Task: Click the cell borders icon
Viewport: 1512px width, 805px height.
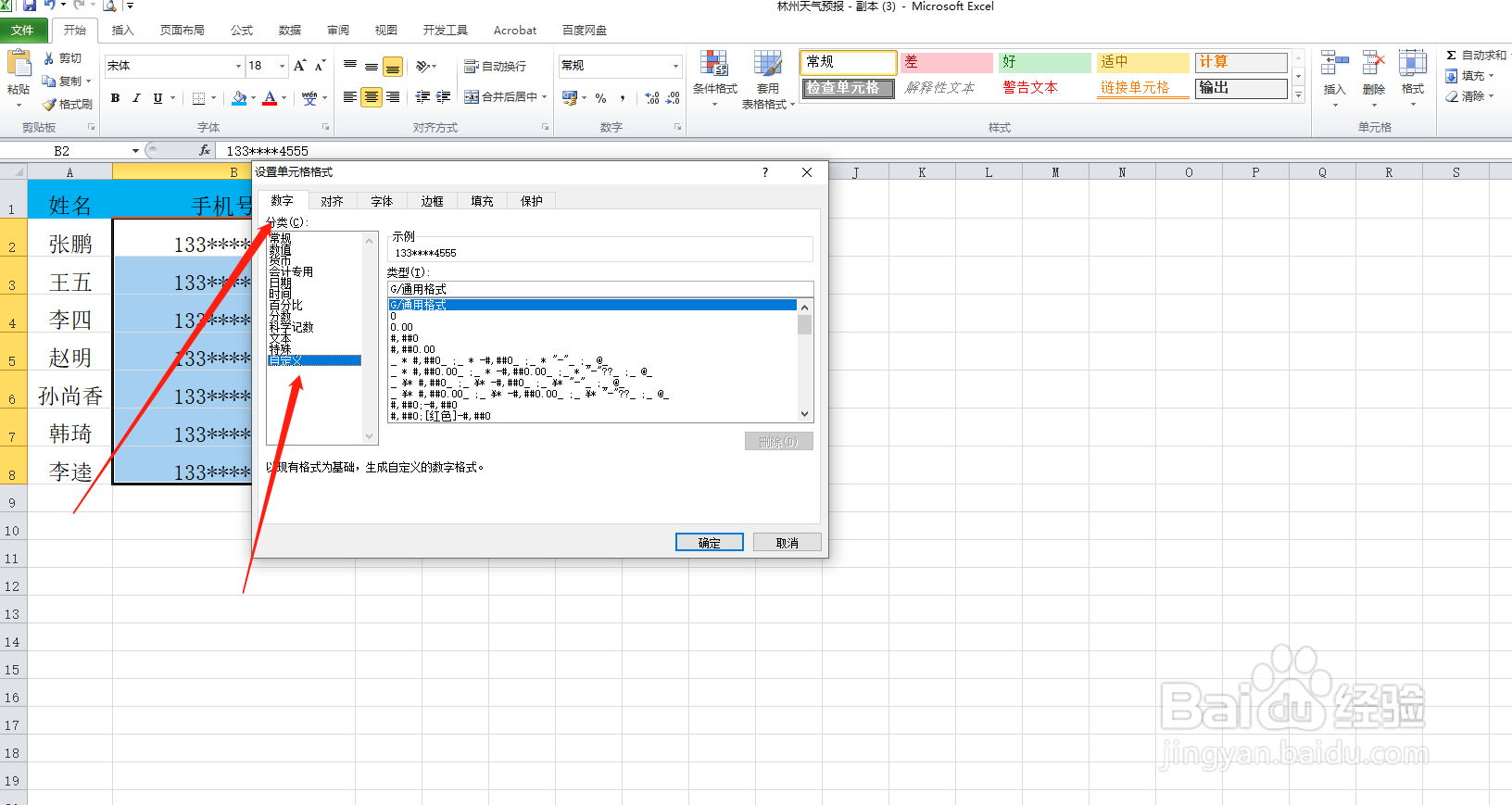Action: tap(198, 97)
